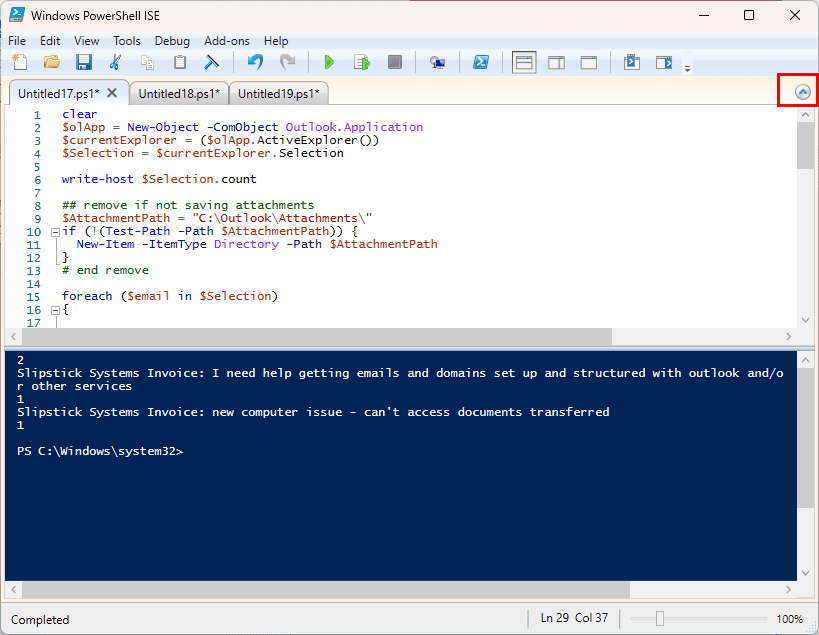Toggle Show Script Pane Right layout
This screenshot has width=819, height=635.
(x=556, y=63)
